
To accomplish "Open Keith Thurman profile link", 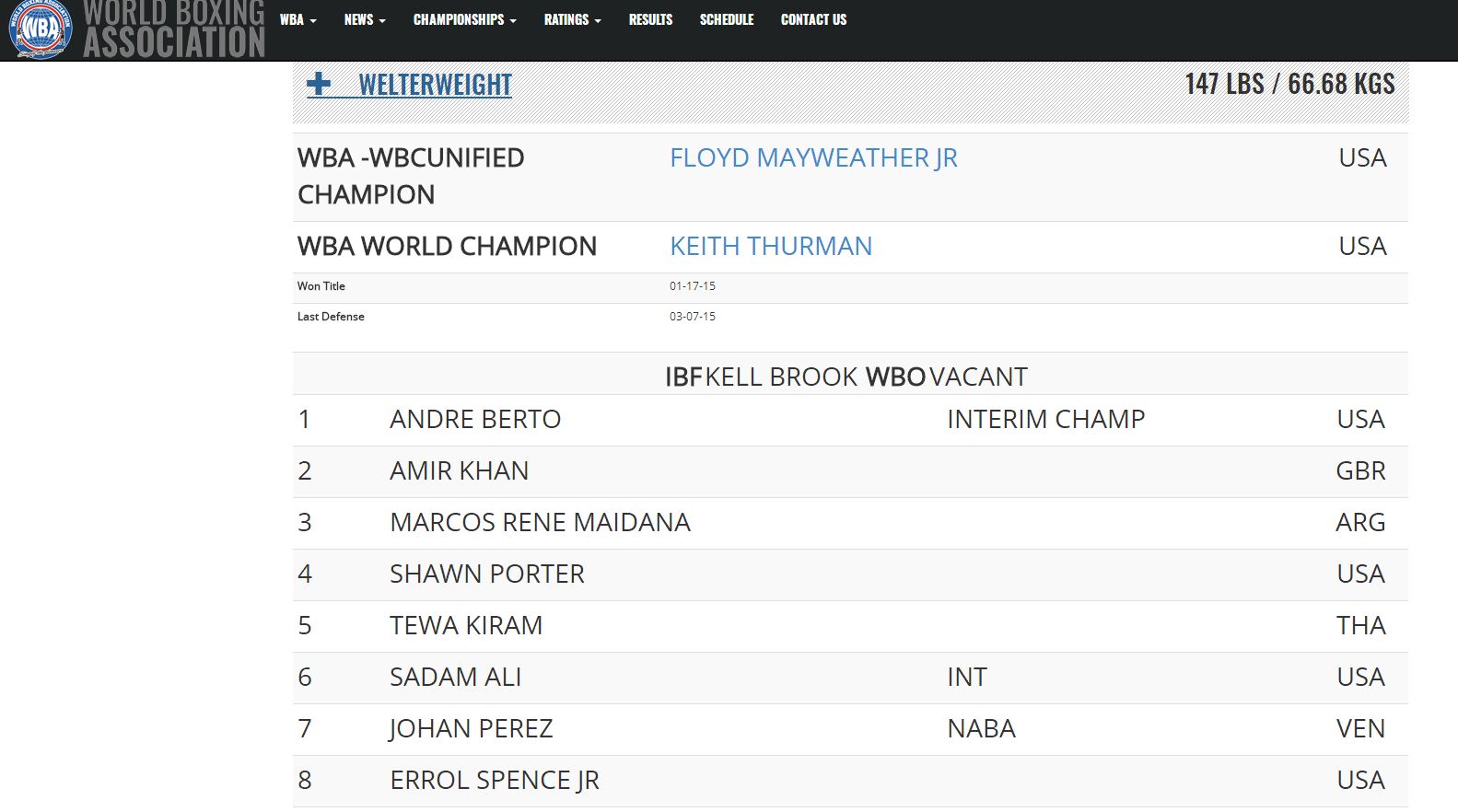I will tap(771, 247).
